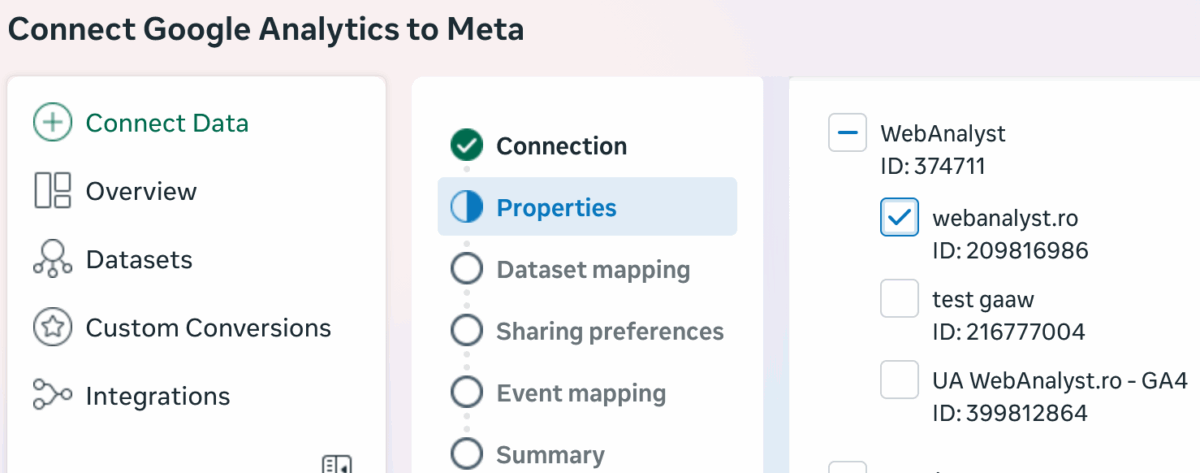Open the Overview dashboard icon
1200x473 pixels.
[53, 190]
